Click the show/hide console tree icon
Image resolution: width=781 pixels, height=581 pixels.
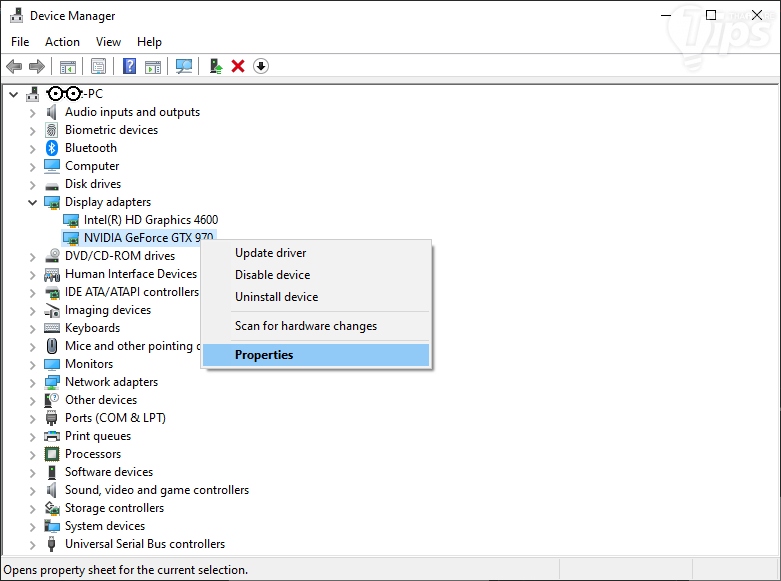click(x=68, y=66)
